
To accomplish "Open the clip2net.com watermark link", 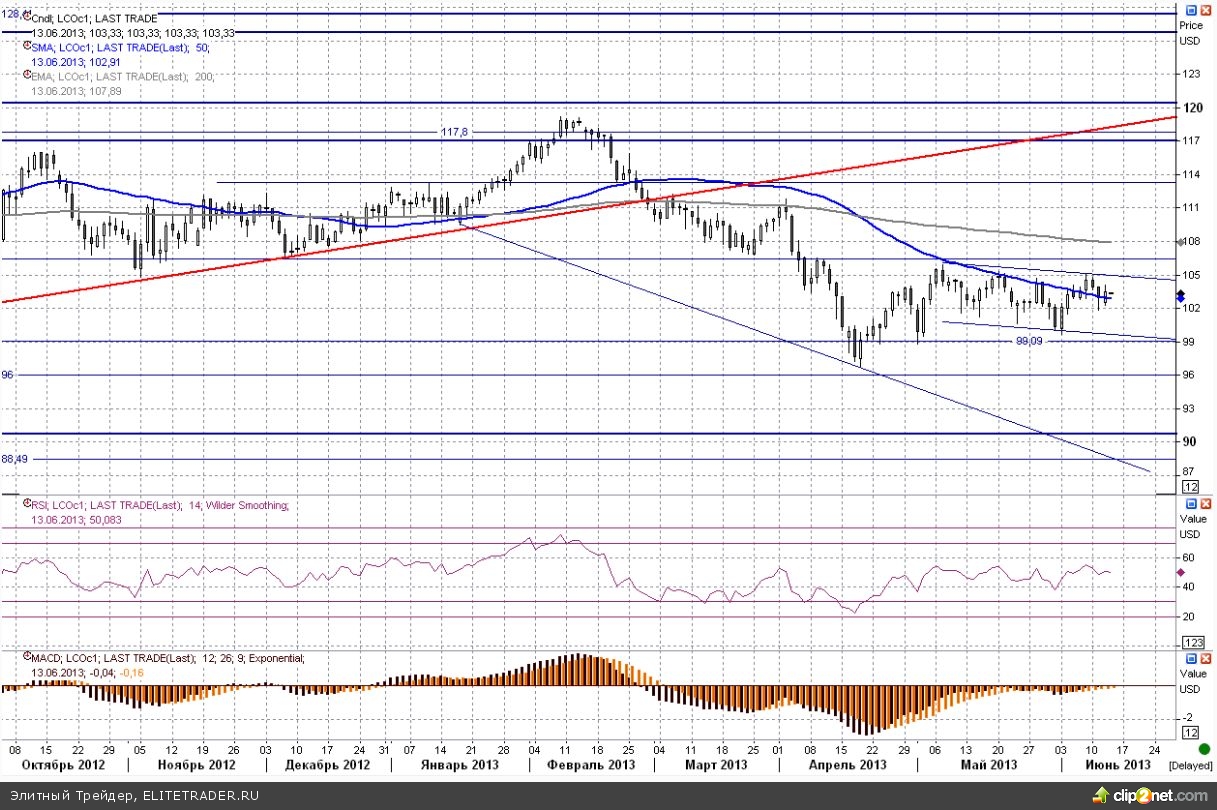I will coord(1150,796).
